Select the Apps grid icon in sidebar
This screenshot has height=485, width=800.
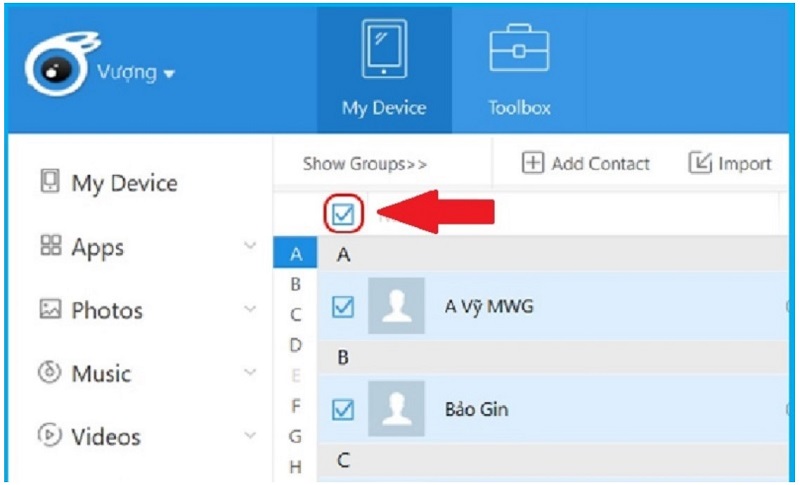point(50,247)
